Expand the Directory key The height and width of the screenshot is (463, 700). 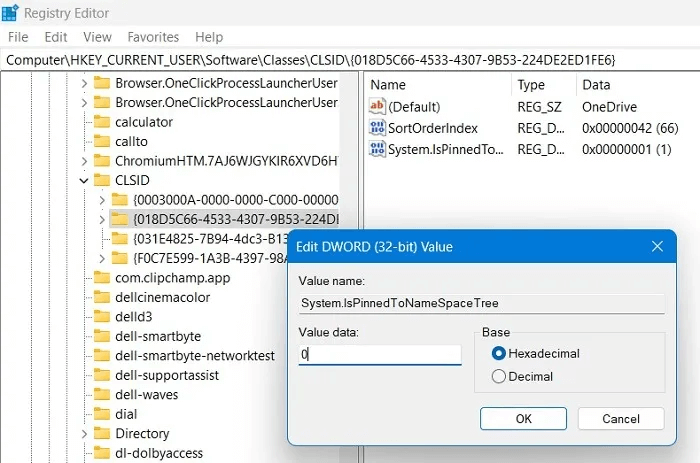click(84, 434)
